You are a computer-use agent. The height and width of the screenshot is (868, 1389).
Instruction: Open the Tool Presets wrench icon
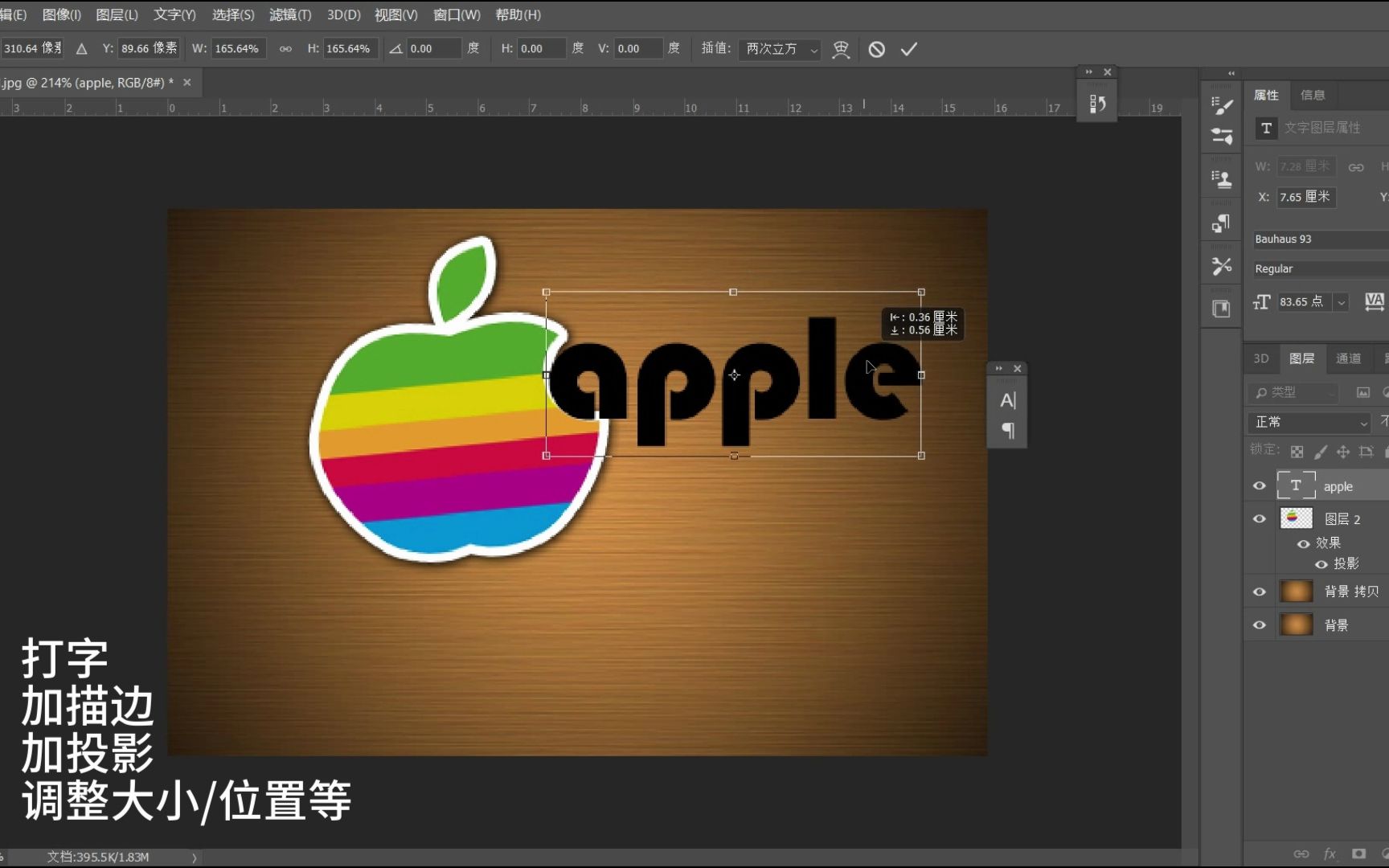click(x=1222, y=266)
